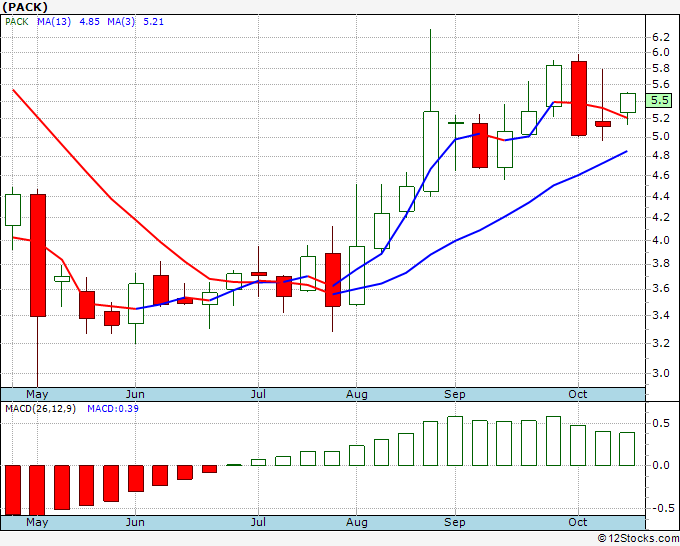
Task: Click Sep on the MACD panel date axis
Action: [x=454, y=522]
